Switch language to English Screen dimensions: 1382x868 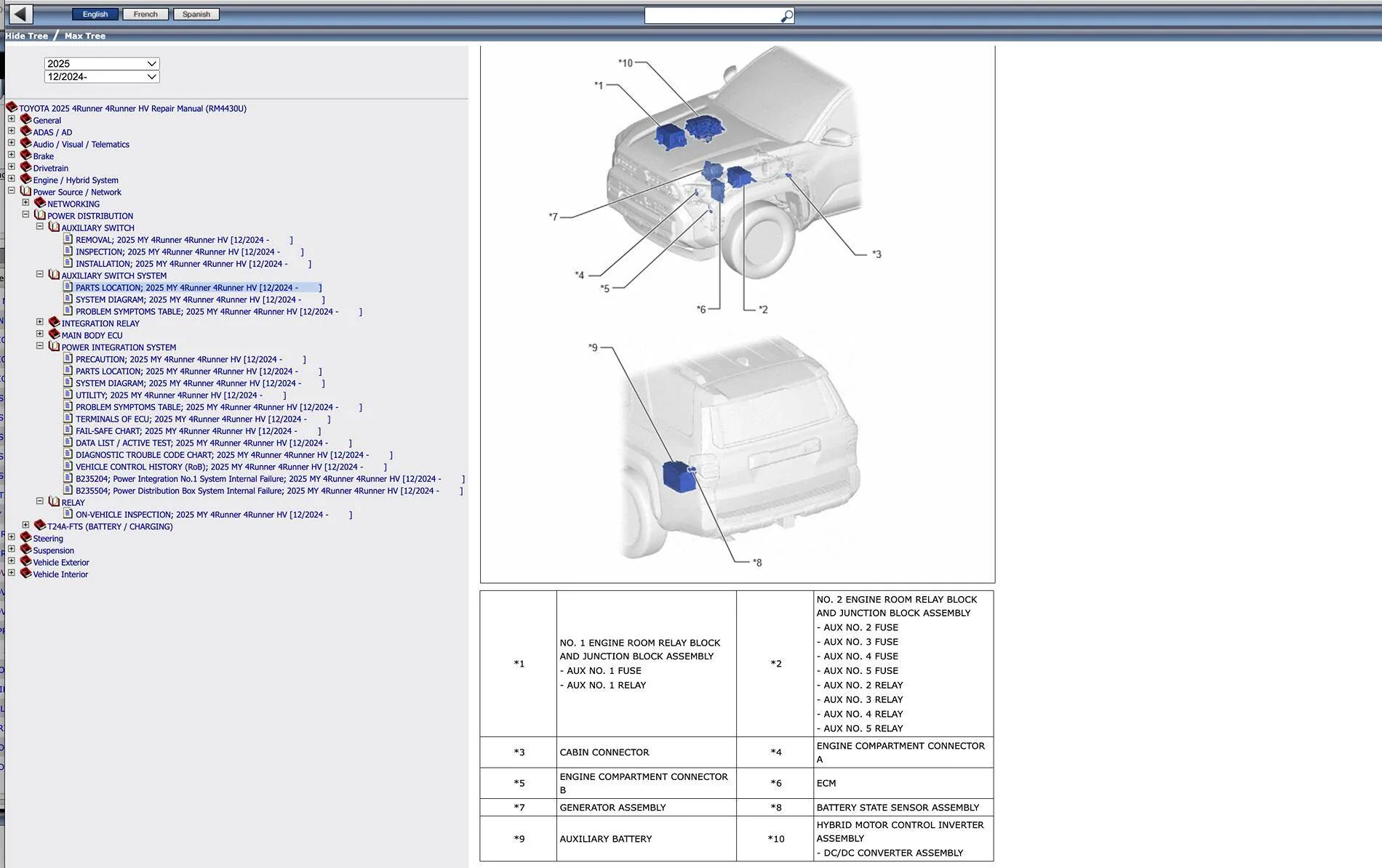point(95,15)
